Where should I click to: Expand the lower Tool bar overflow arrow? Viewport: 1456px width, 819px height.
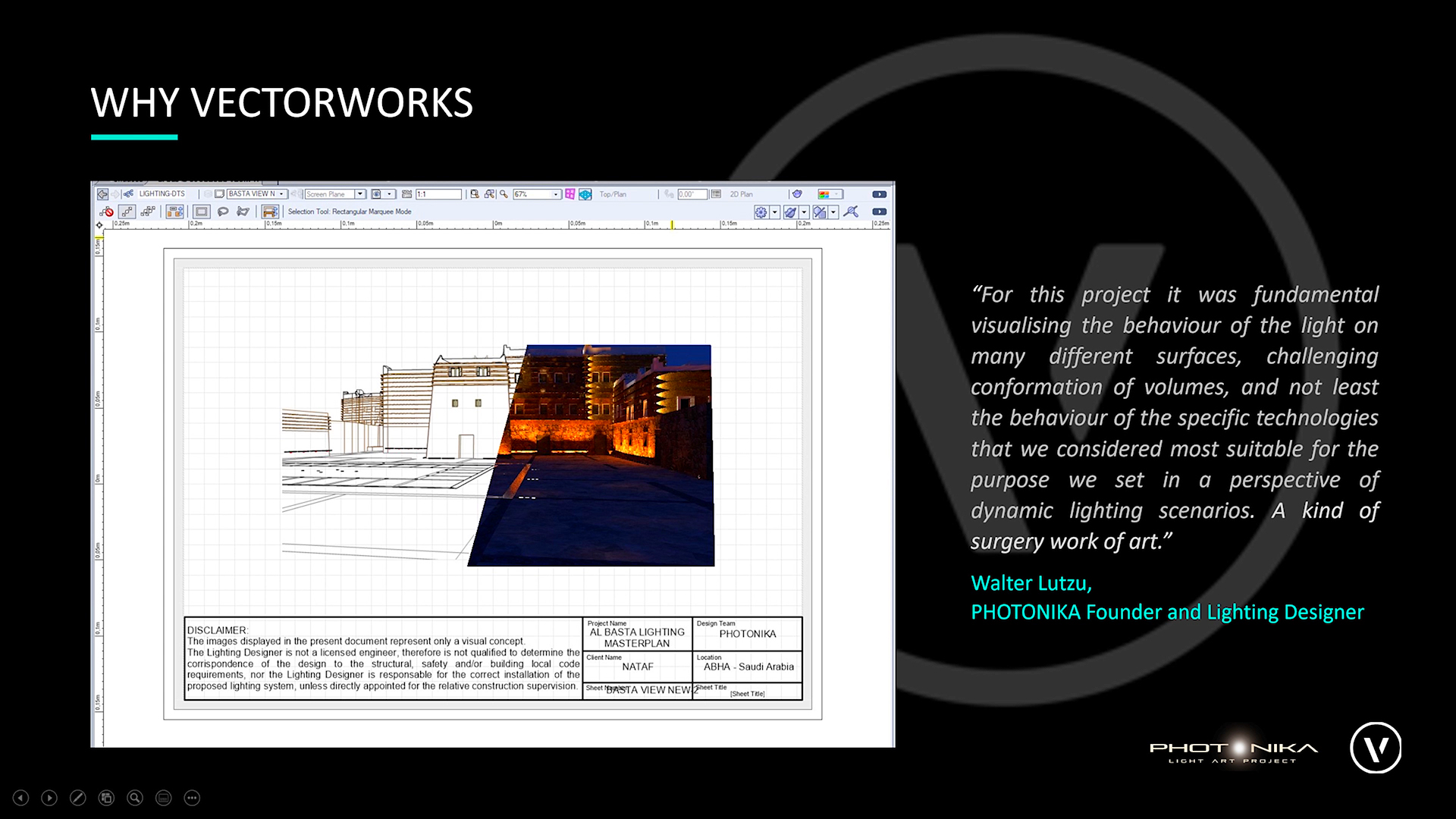coord(880,212)
